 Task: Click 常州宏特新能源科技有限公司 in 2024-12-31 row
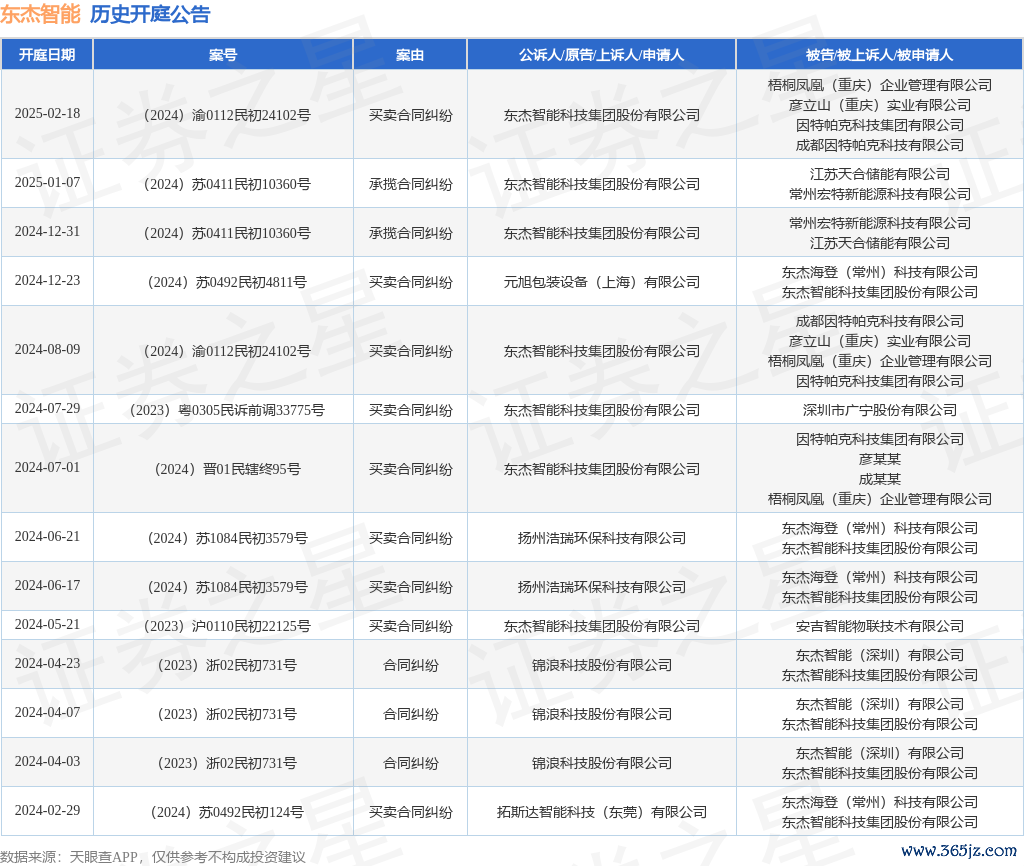point(880,223)
